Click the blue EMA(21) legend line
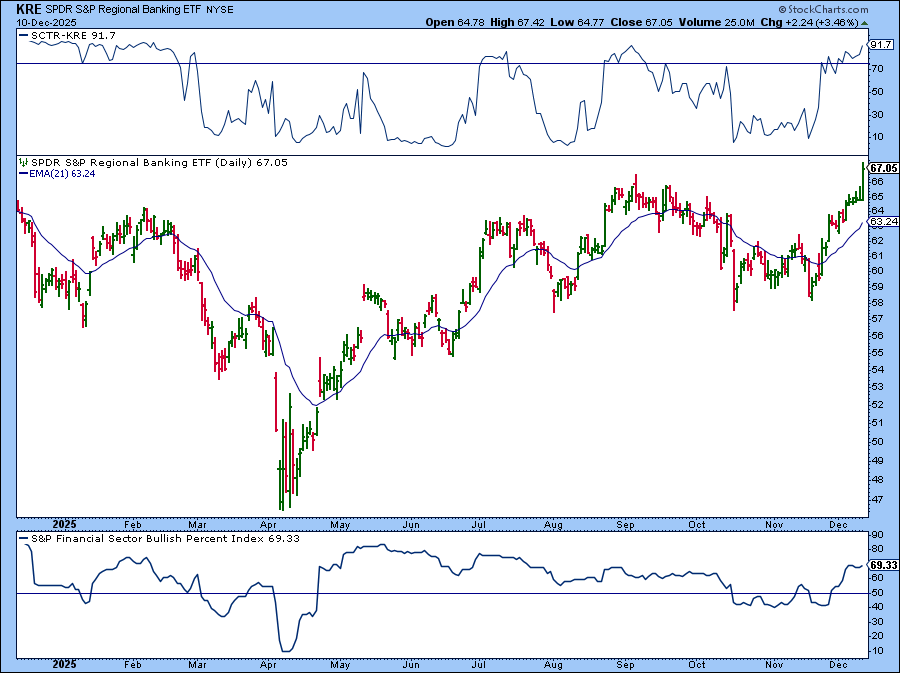Screen dimensions: 900x673 click(x=24, y=174)
